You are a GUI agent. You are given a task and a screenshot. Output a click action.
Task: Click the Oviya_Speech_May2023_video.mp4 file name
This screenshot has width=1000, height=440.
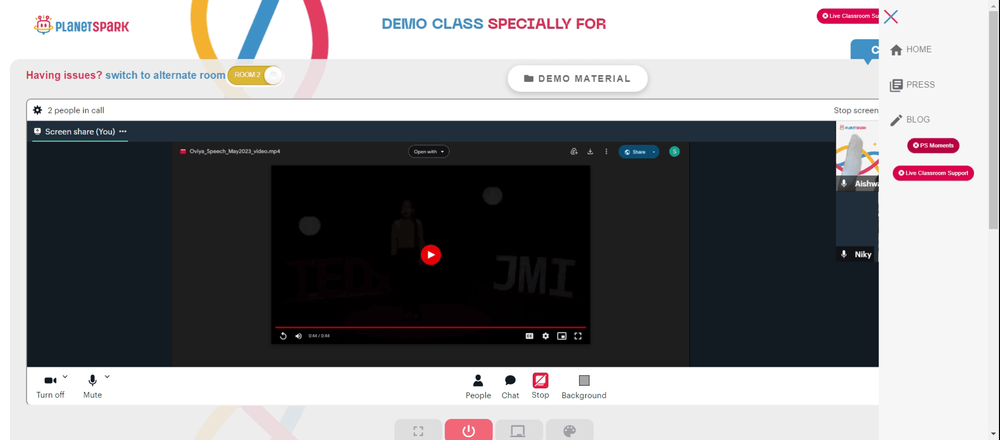click(x=235, y=152)
